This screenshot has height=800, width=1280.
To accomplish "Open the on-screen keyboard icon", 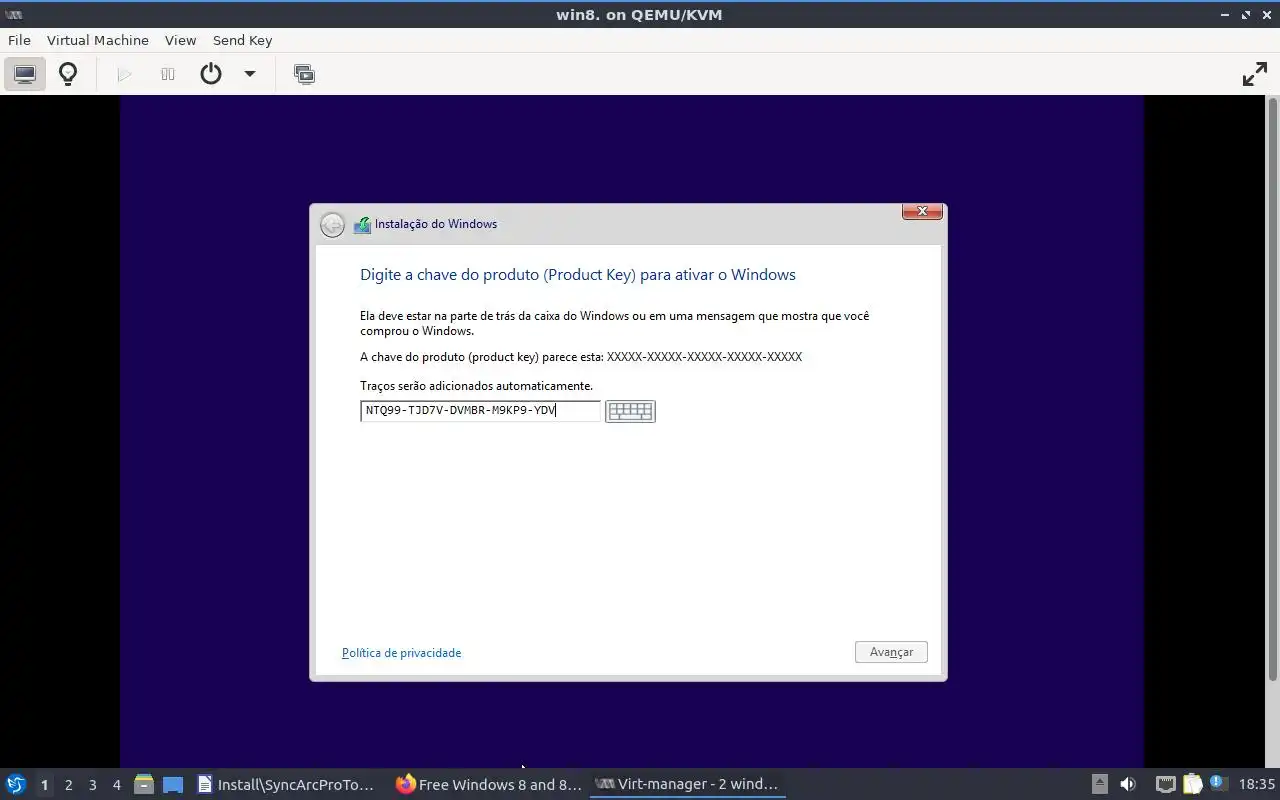I will click(x=630, y=411).
